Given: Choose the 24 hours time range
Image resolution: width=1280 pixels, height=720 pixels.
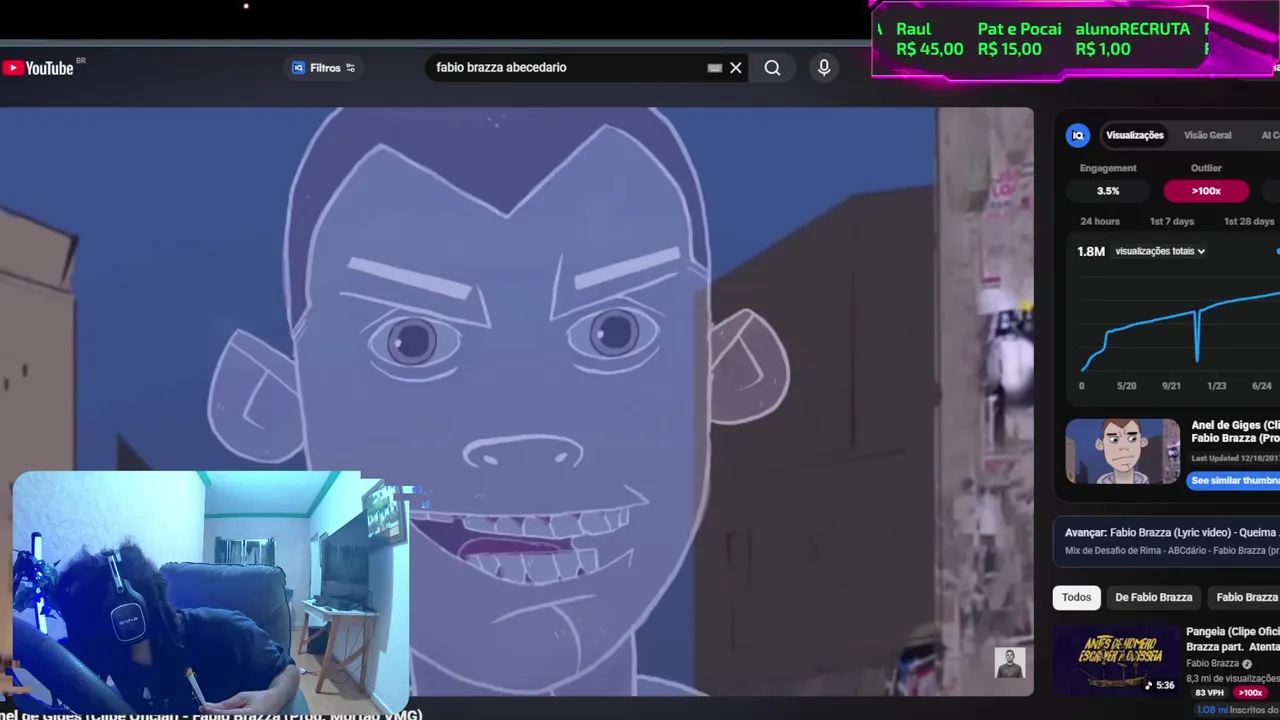Looking at the screenshot, I should pyautogui.click(x=1100, y=221).
